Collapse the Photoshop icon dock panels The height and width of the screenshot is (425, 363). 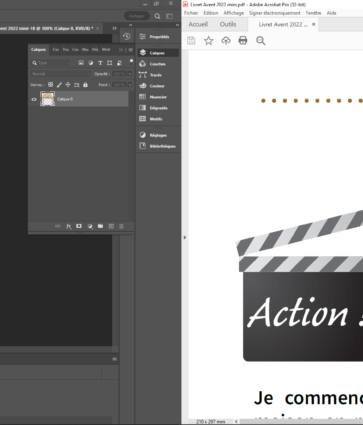(x=177, y=25)
